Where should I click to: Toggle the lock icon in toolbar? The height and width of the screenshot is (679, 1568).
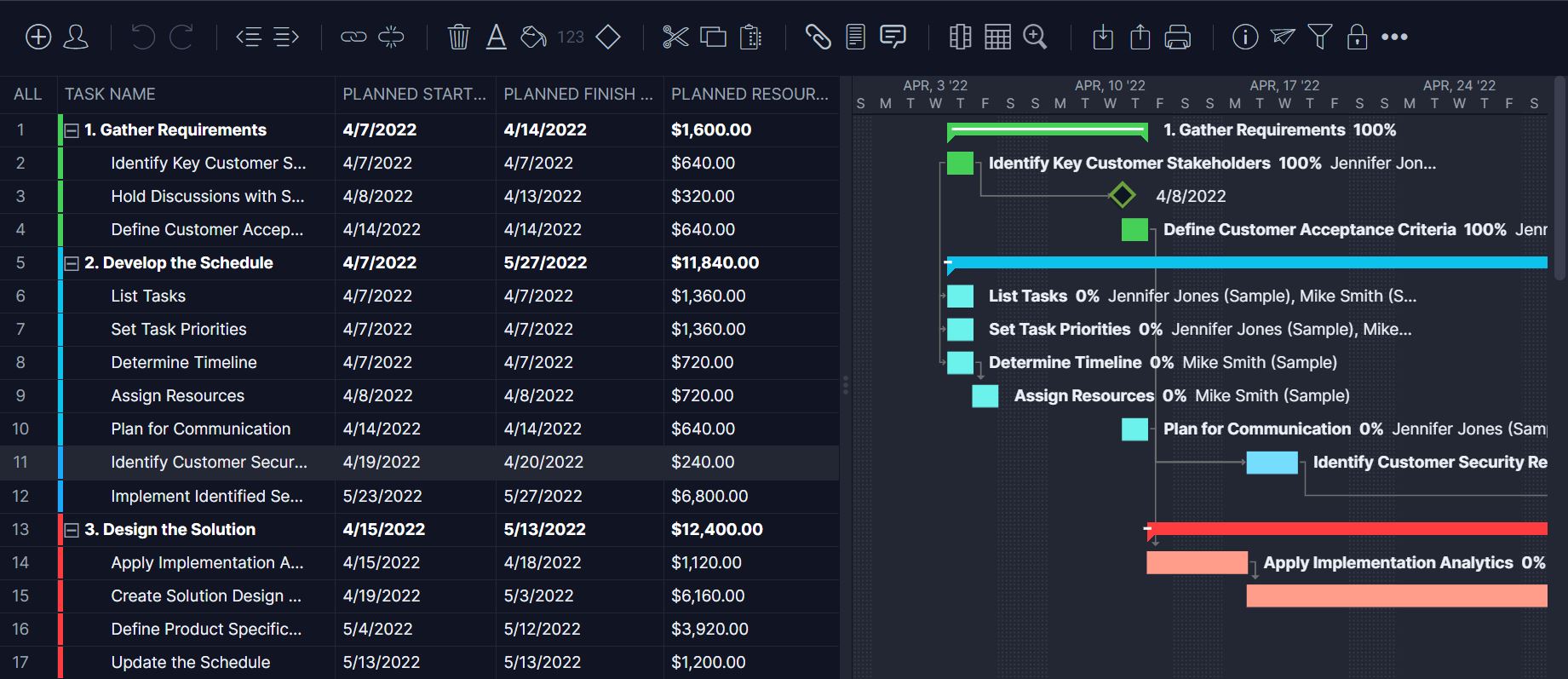tap(1357, 37)
